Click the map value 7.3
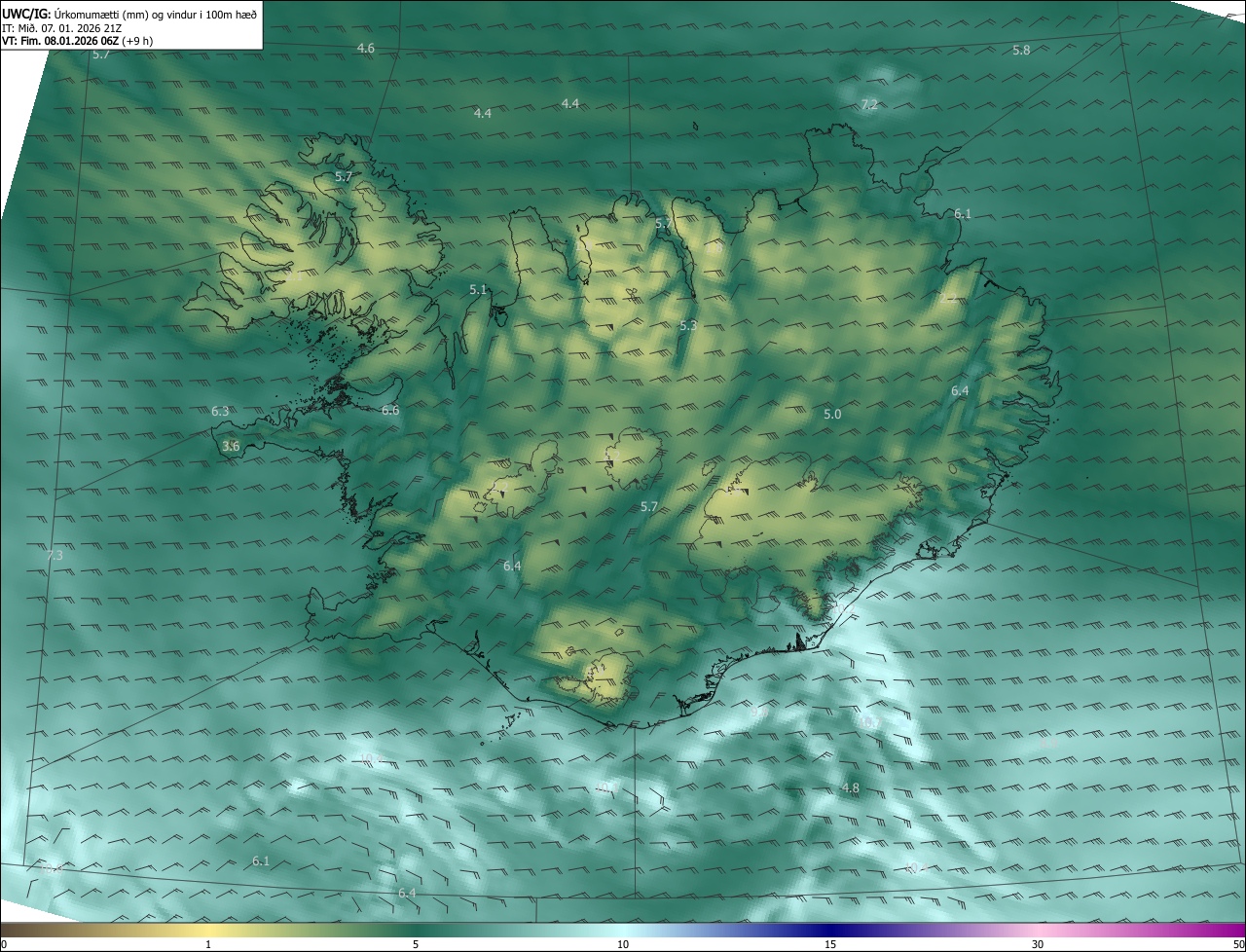Screen dimensions: 1246x952 point(55,555)
